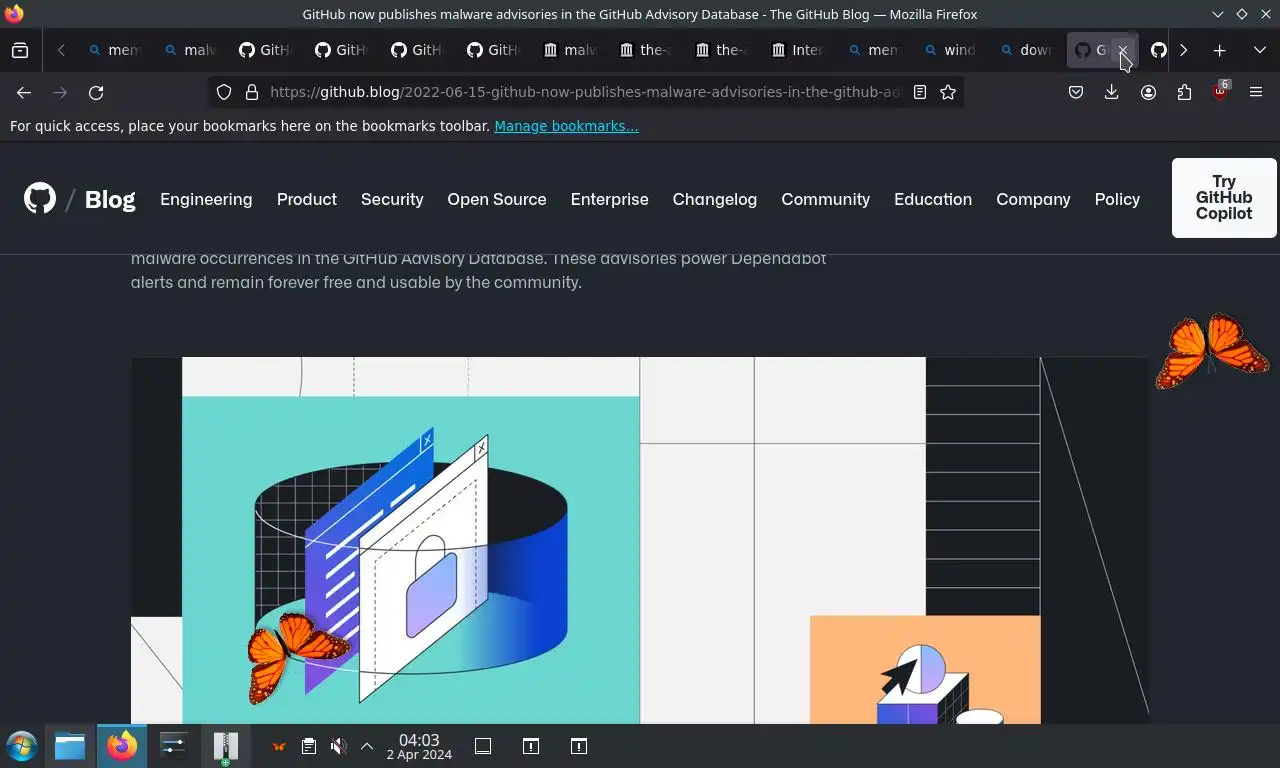This screenshot has width=1280, height=768.
Task: List all tabs with the dropdown chevron
Action: (x=1259, y=50)
